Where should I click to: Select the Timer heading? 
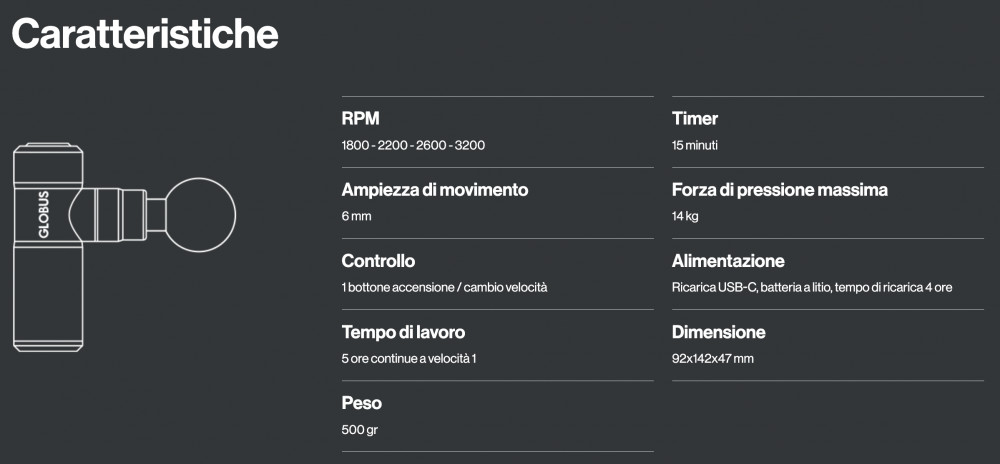click(x=695, y=119)
